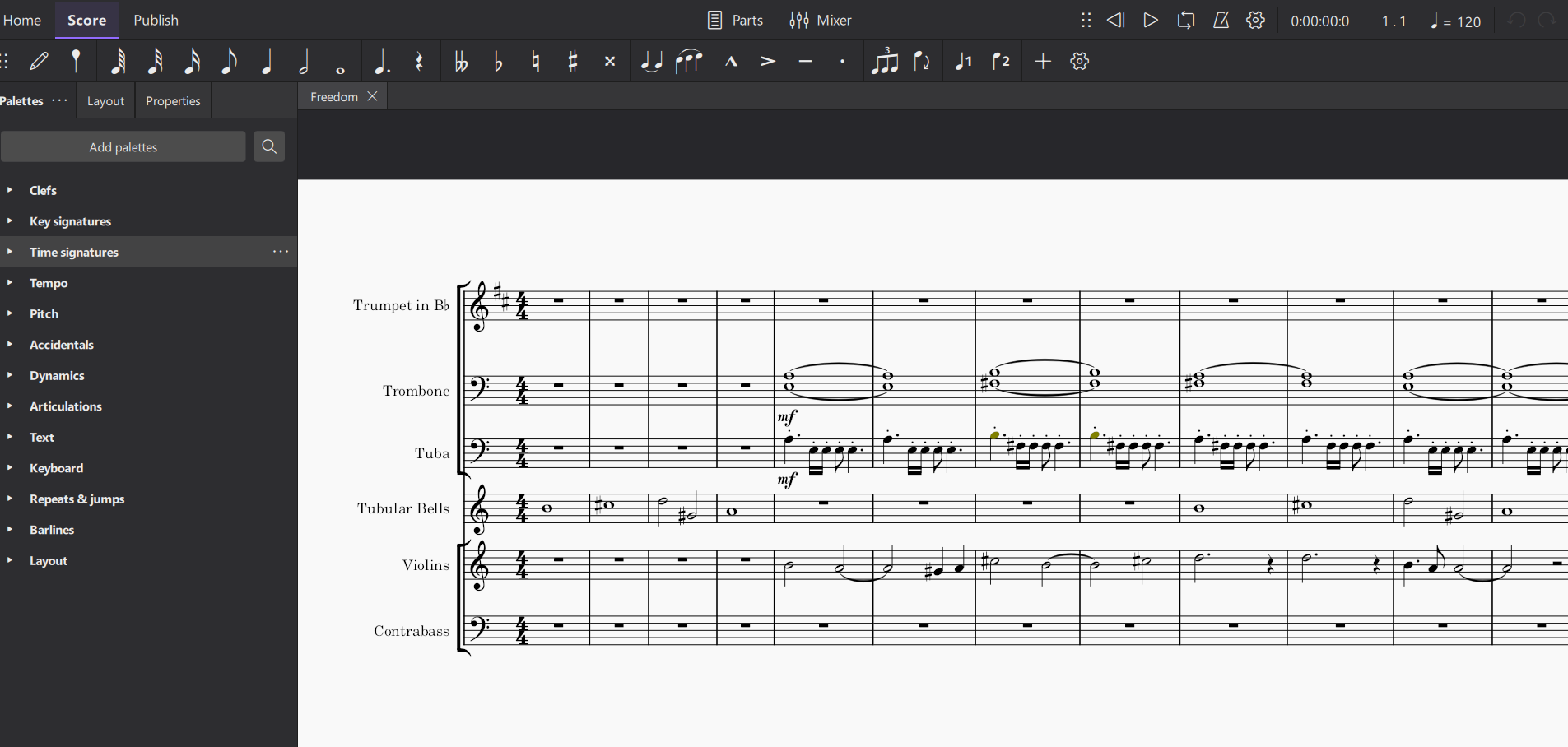Add staccato articulation
The image size is (1568, 747).
click(x=842, y=61)
